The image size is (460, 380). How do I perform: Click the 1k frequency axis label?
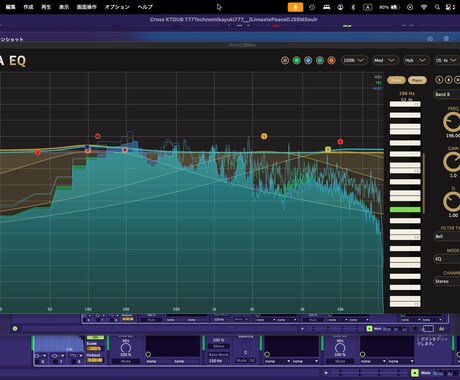tap(214, 309)
